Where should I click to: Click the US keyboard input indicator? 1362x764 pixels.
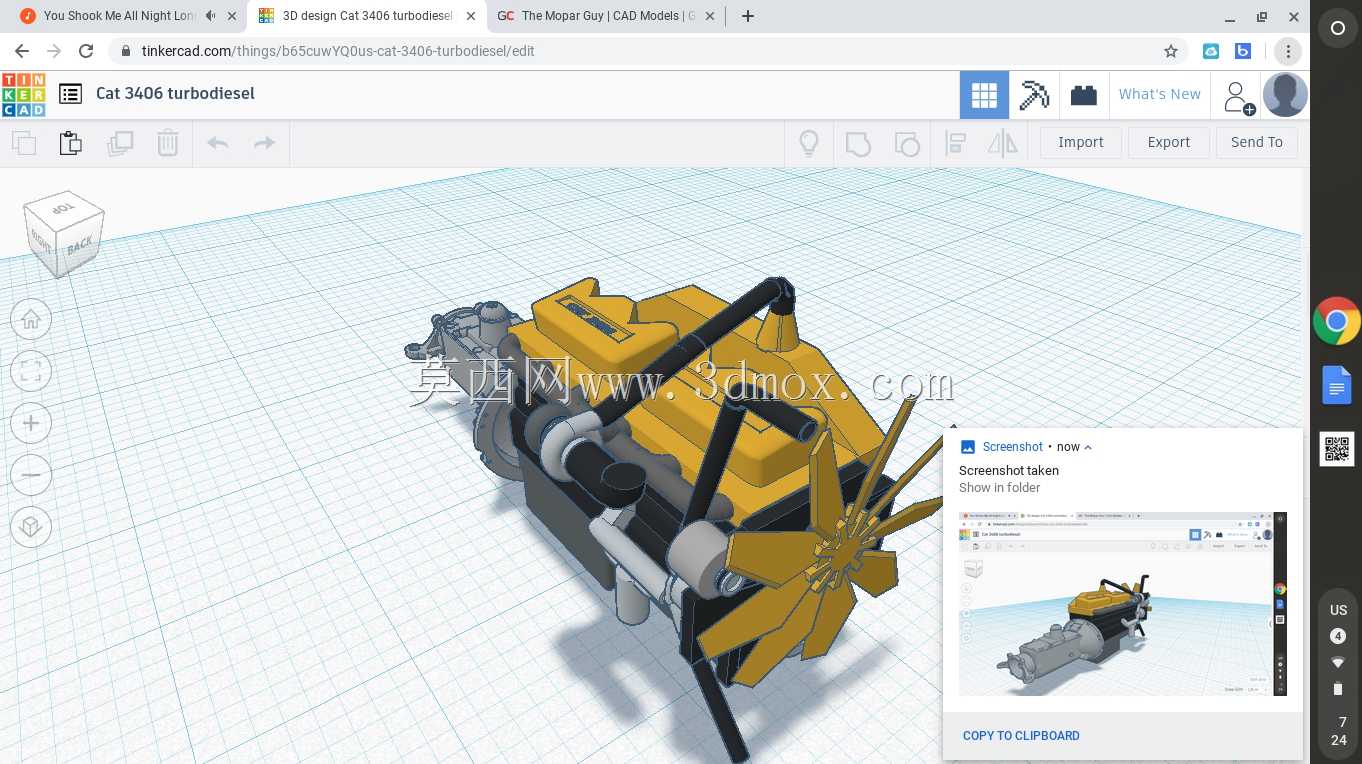pos(1338,610)
